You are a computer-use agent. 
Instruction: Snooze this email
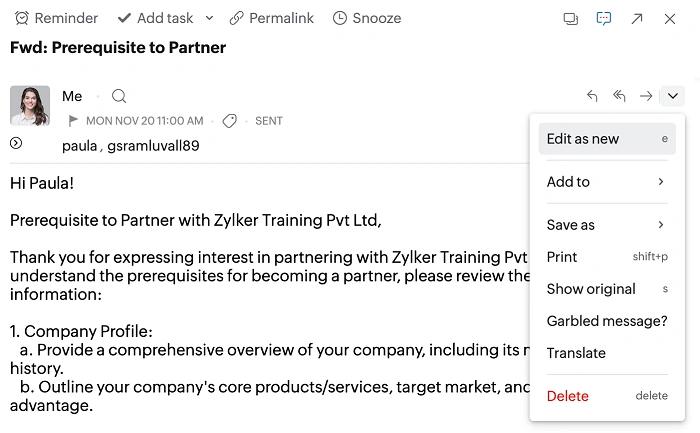tap(366, 18)
